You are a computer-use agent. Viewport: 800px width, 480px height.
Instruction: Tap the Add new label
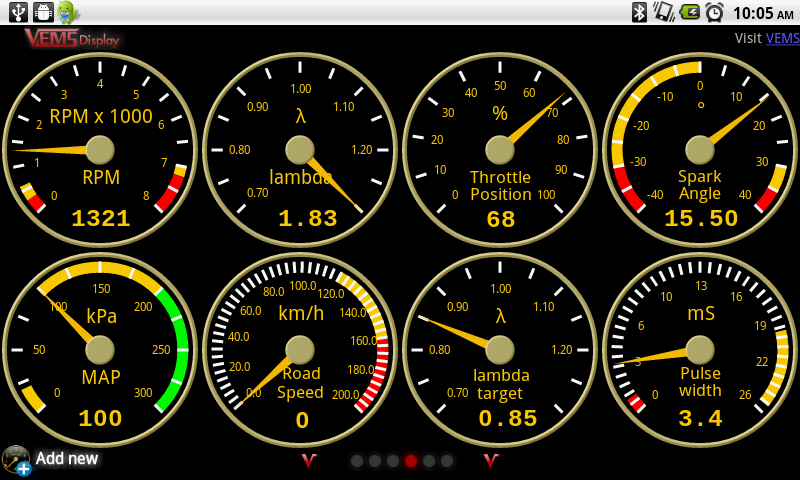tap(67, 459)
